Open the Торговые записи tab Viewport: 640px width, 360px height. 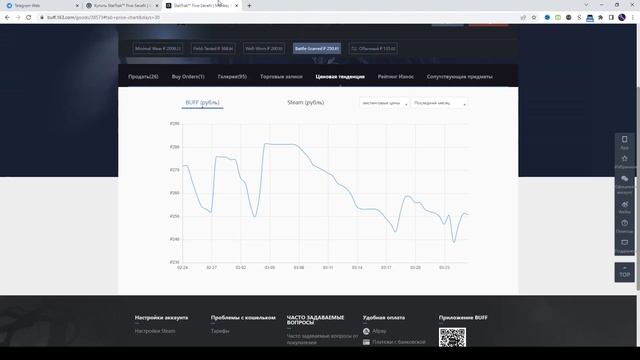point(281,77)
